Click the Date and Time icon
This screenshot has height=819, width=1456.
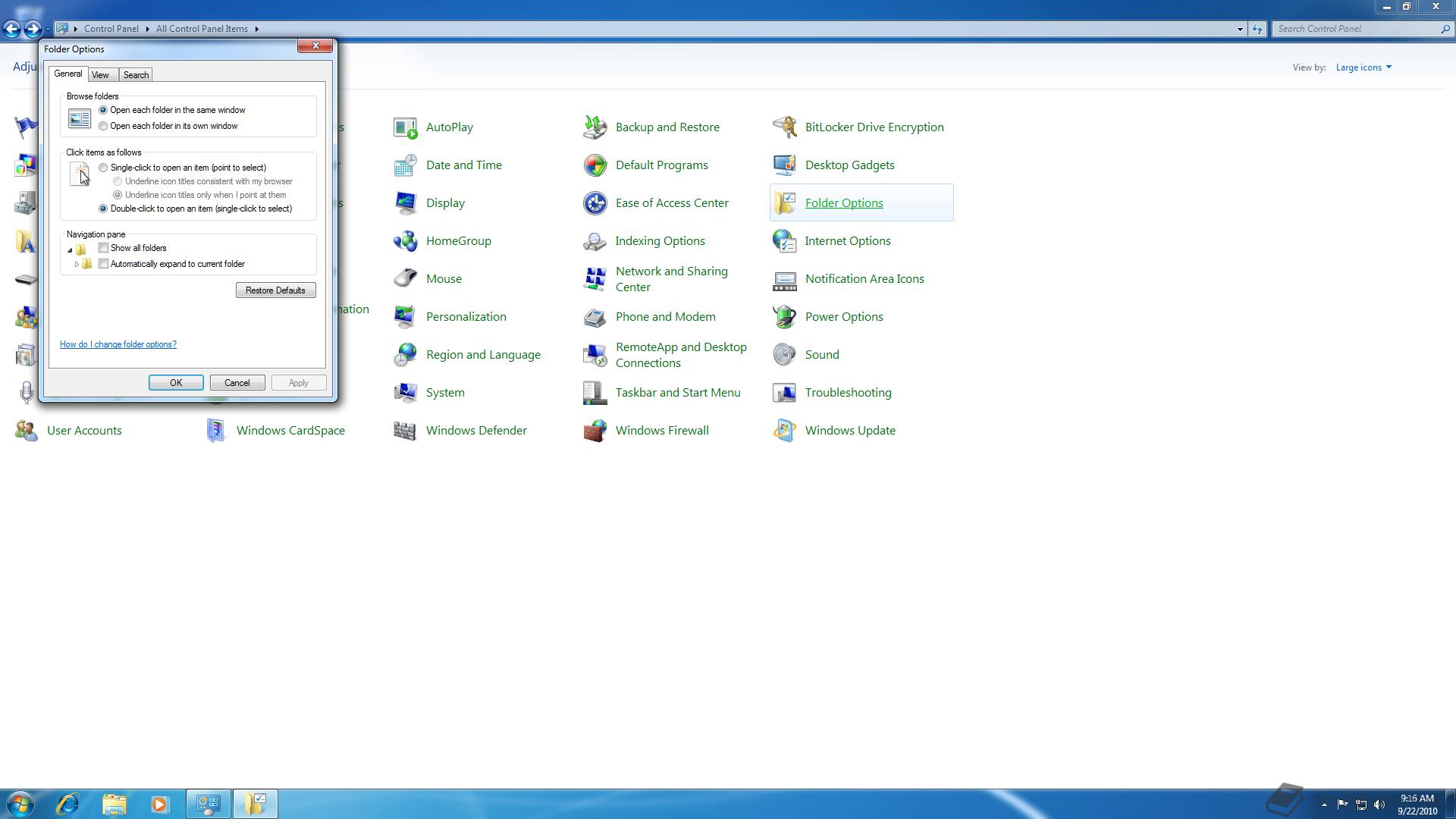[x=406, y=165]
